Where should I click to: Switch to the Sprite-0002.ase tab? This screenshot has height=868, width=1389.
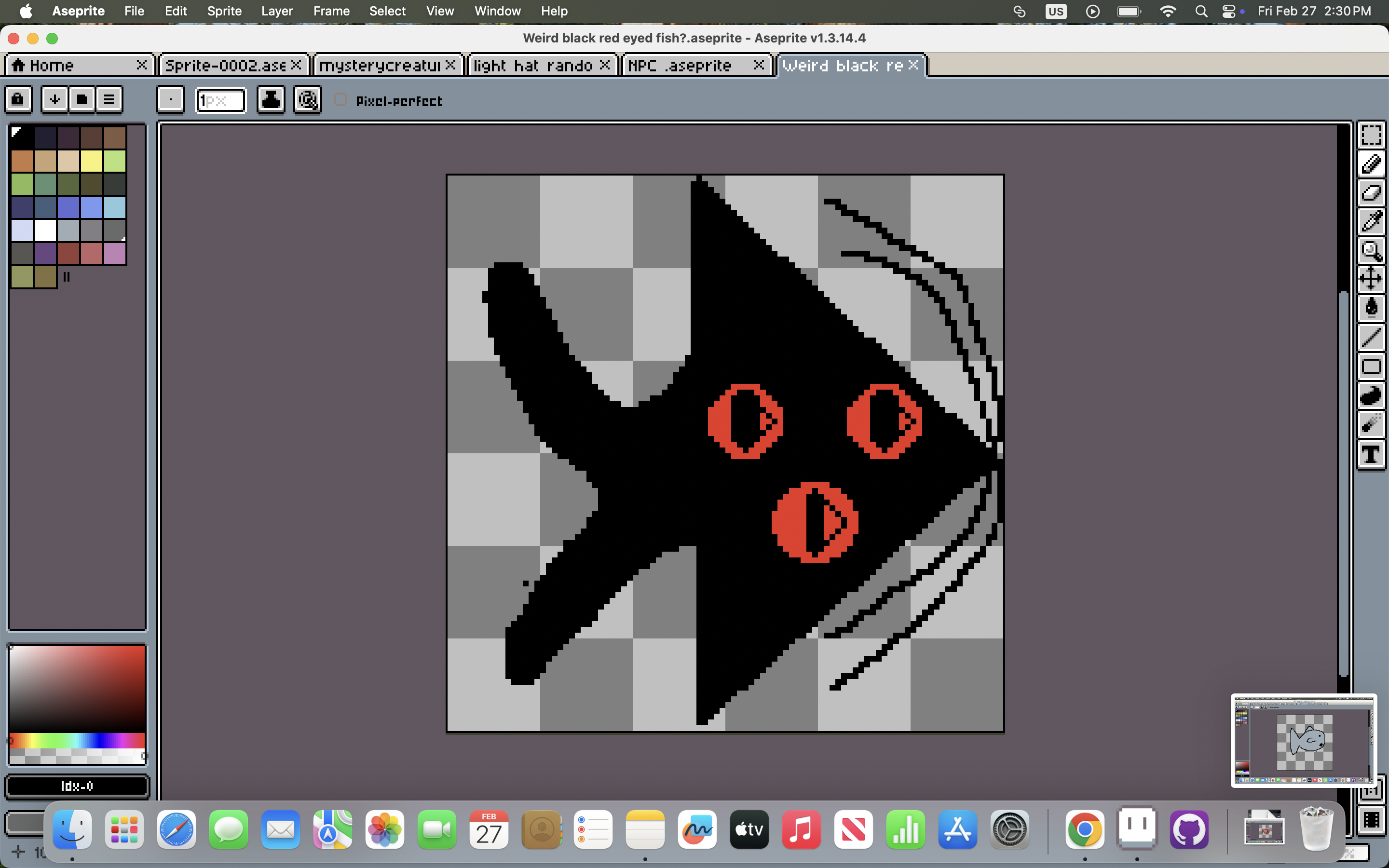coord(233,65)
